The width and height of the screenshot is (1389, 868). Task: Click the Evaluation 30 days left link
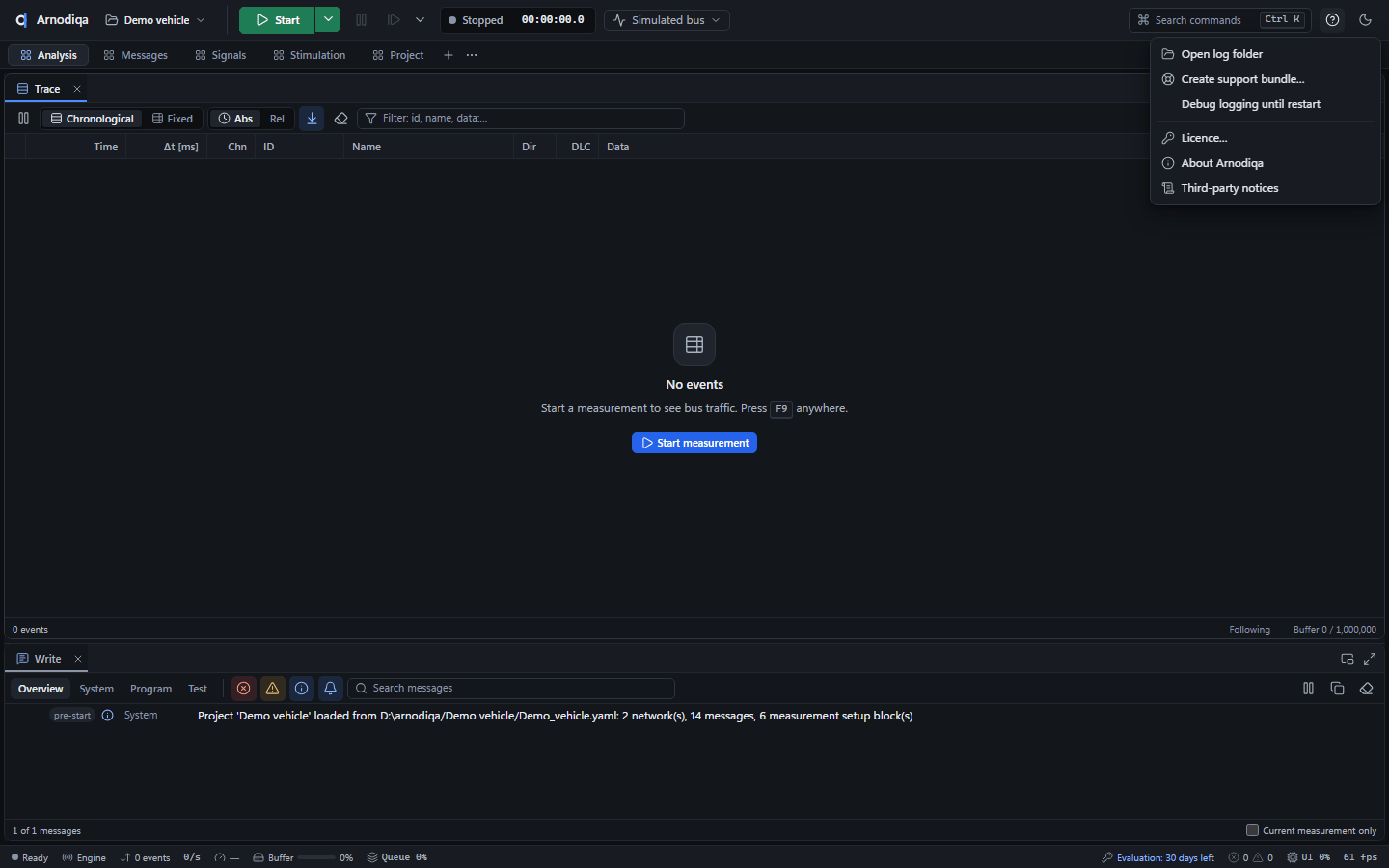click(1157, 857)
